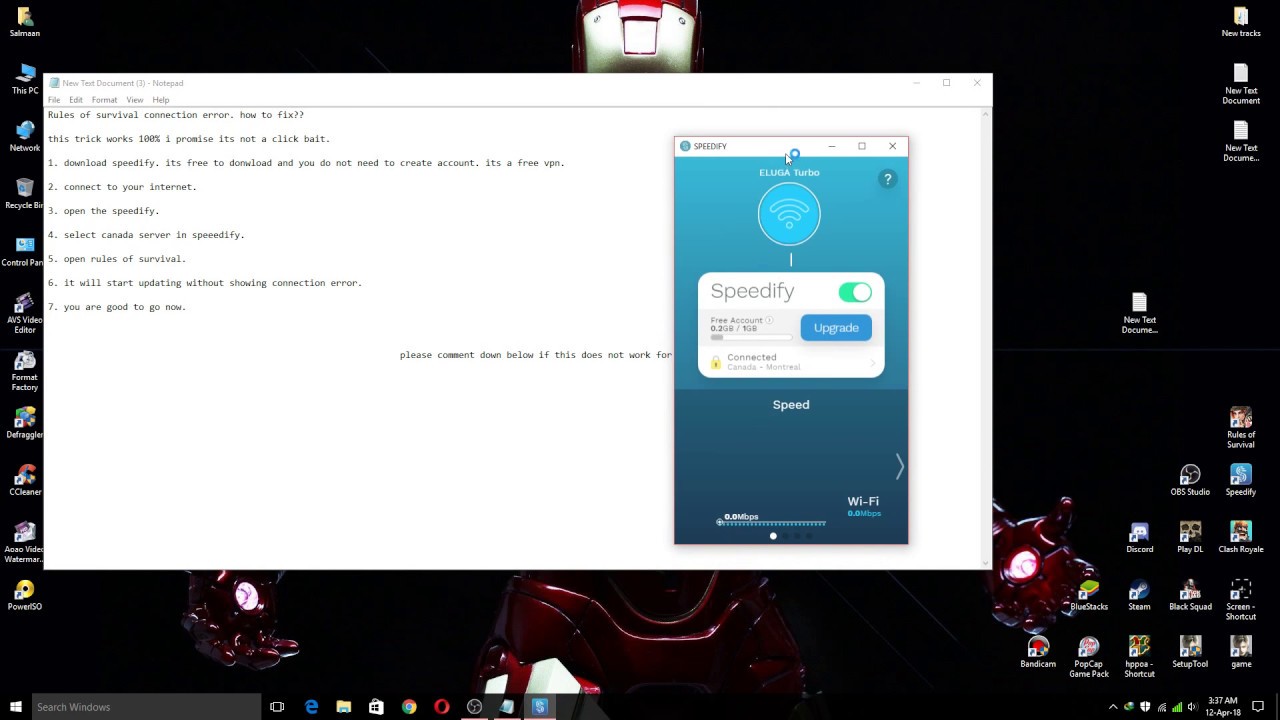This screenshot has width=1280, height=720.
Task: Click the Free Account info icon
Action: [769, 320]
